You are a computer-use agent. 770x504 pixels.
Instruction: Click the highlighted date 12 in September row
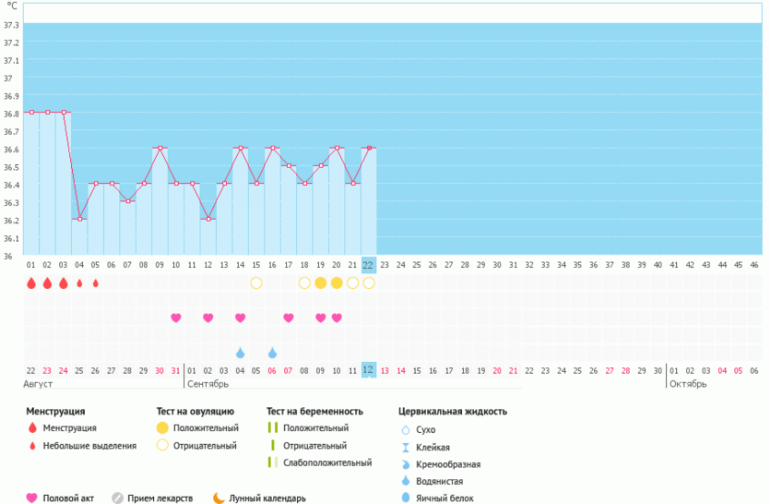coord(368,370)
